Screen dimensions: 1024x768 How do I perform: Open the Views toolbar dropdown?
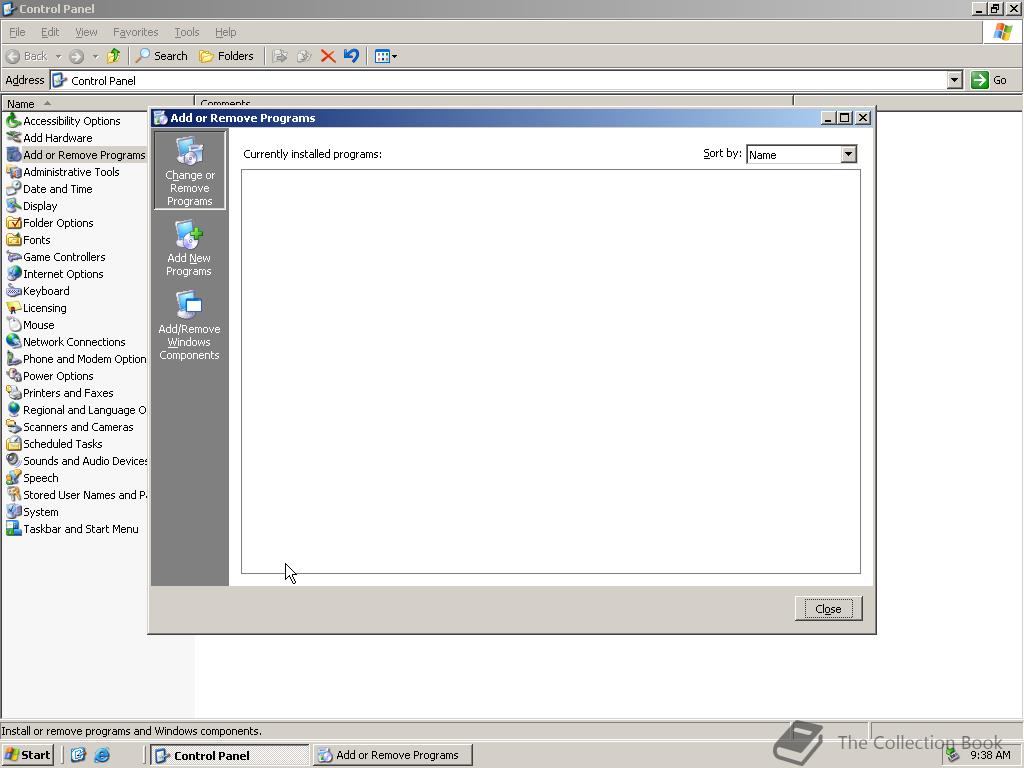tap(385, 56)
